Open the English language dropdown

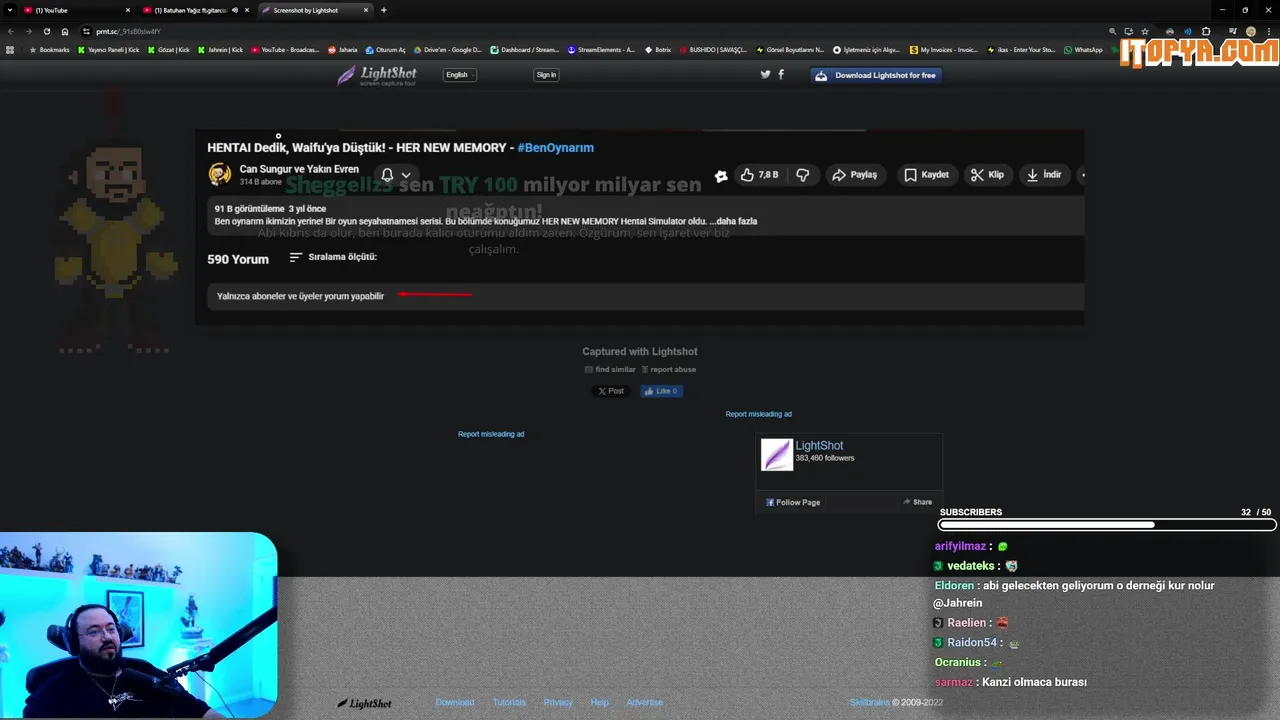click(x=460, y=75)
